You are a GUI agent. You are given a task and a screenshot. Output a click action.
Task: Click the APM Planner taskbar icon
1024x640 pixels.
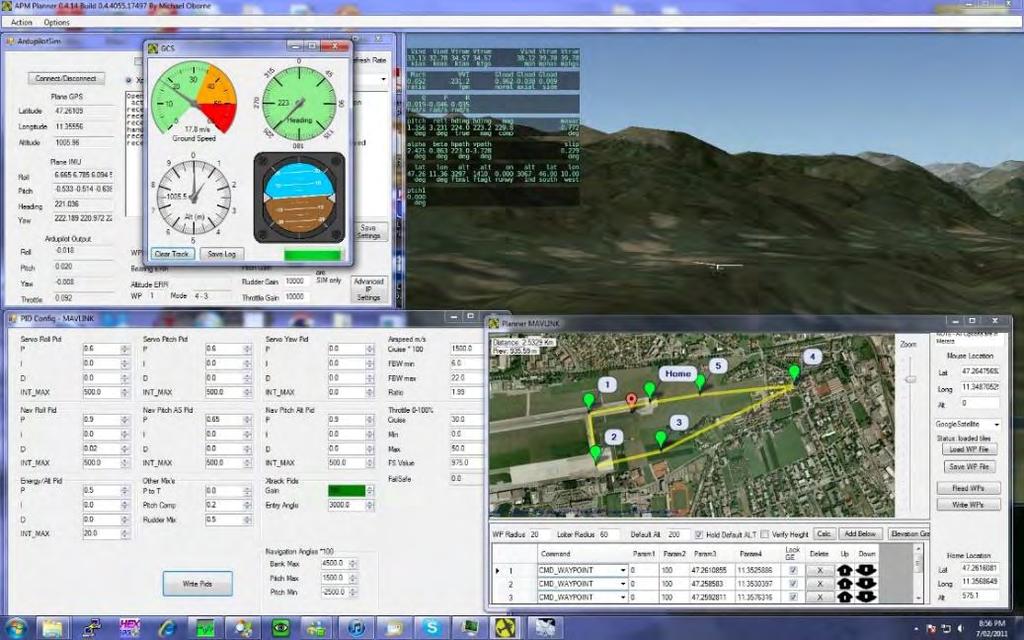(x=505, y=628)
